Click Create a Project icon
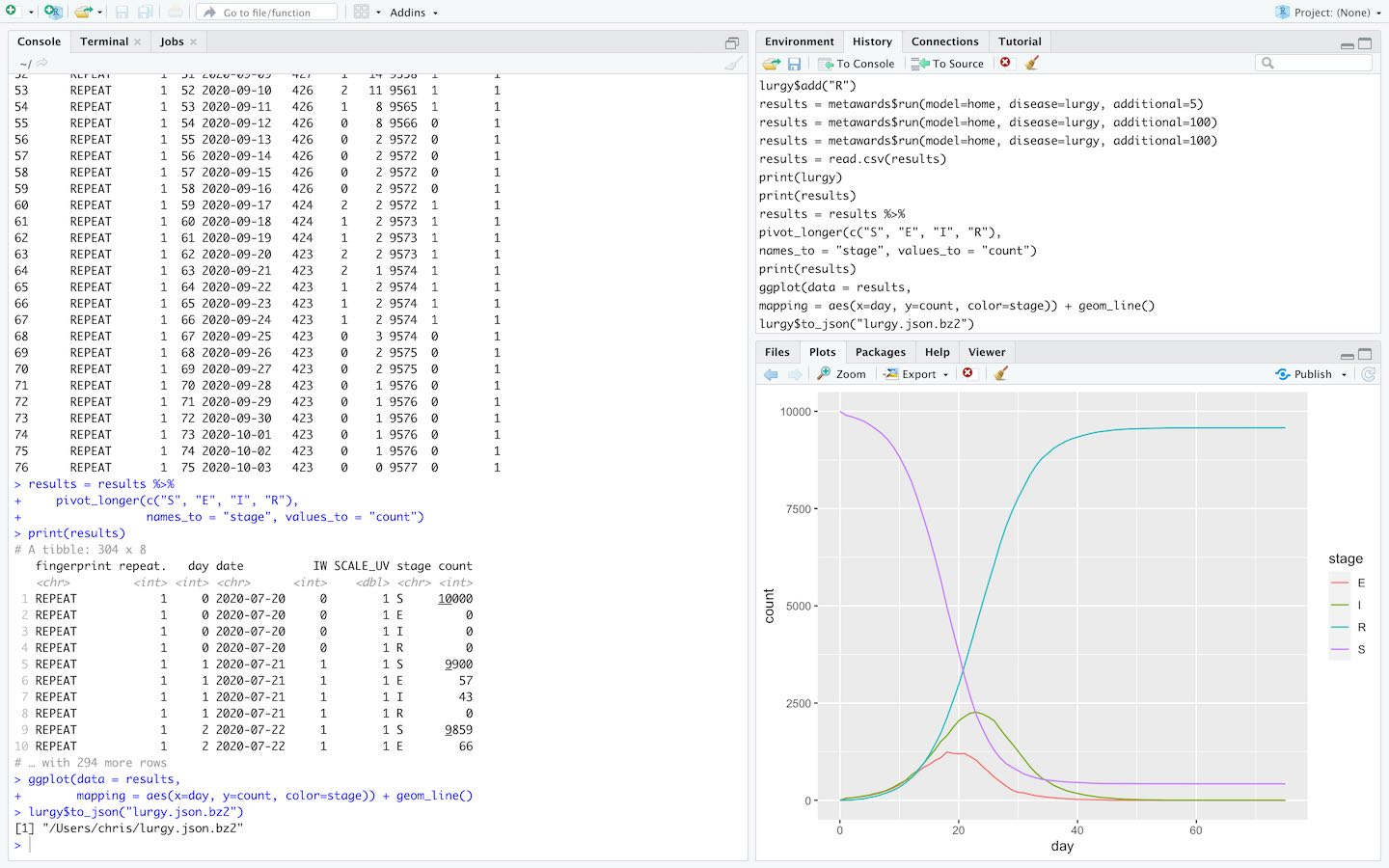This screenshot has width=1389, height=868. click(53, 12)
